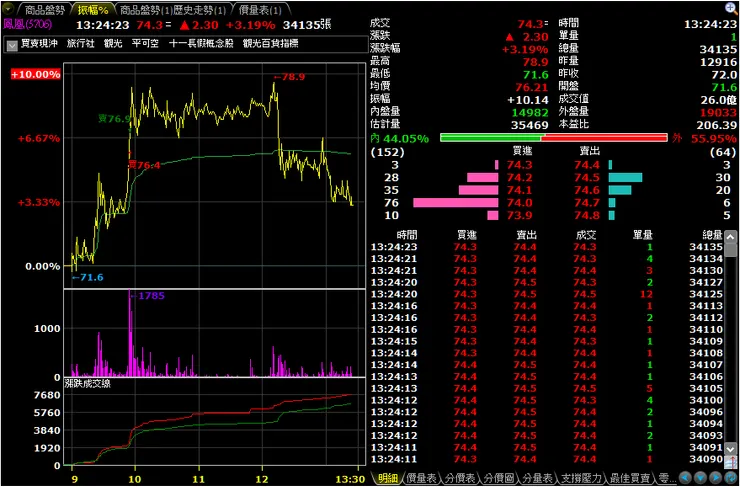Click the ←1785 volume peak marker
The height and width of the screenshot is (487, 740).
(x=147, y=296)
